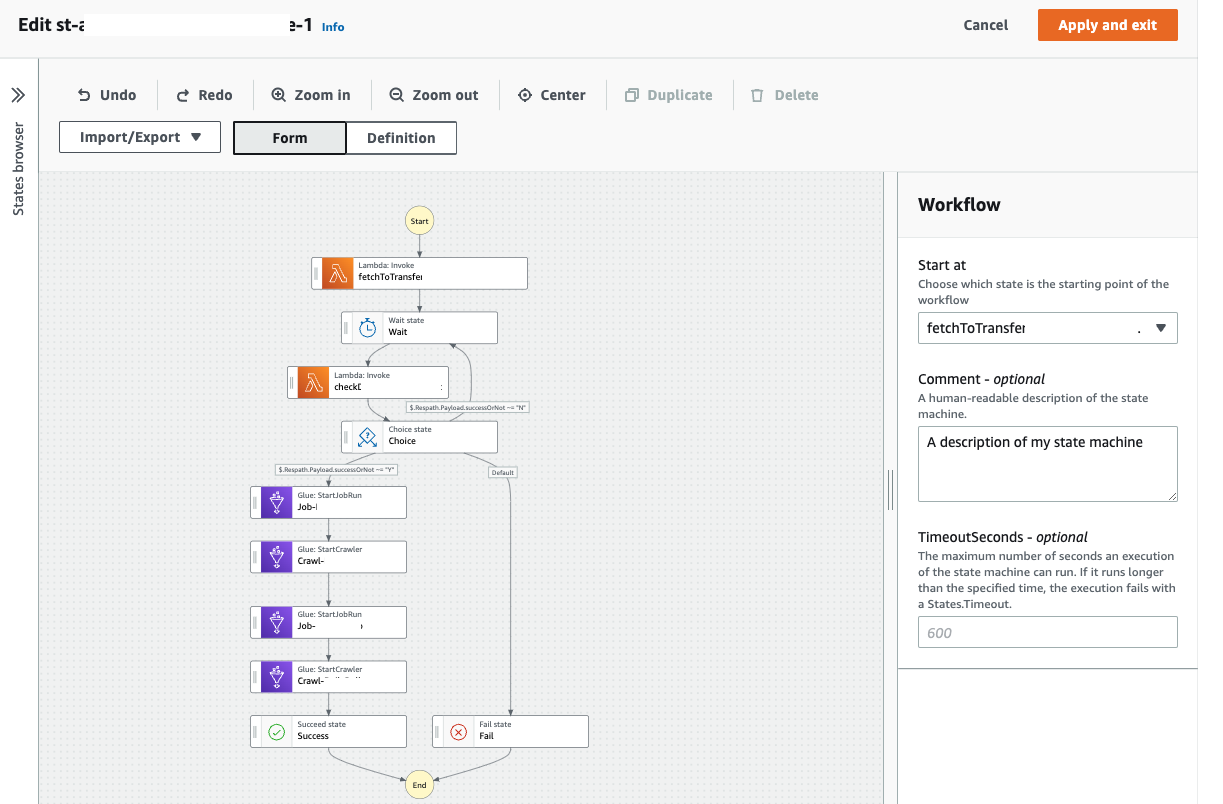This screenshot has width=1223, height=804.
Task: Click the TimeoutSeconds input field
Action: coord(1047,632)
